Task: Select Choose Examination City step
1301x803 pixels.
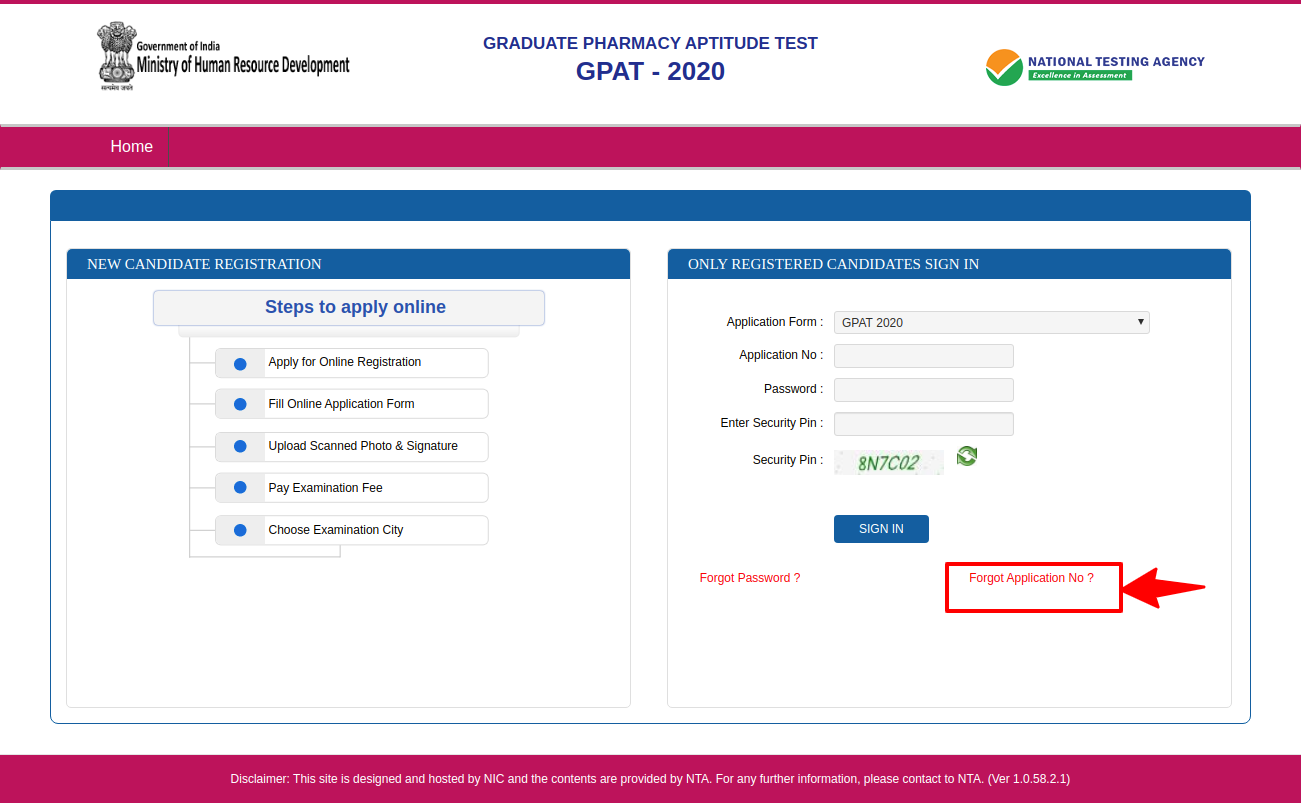Action: click(x=352, y=530)
